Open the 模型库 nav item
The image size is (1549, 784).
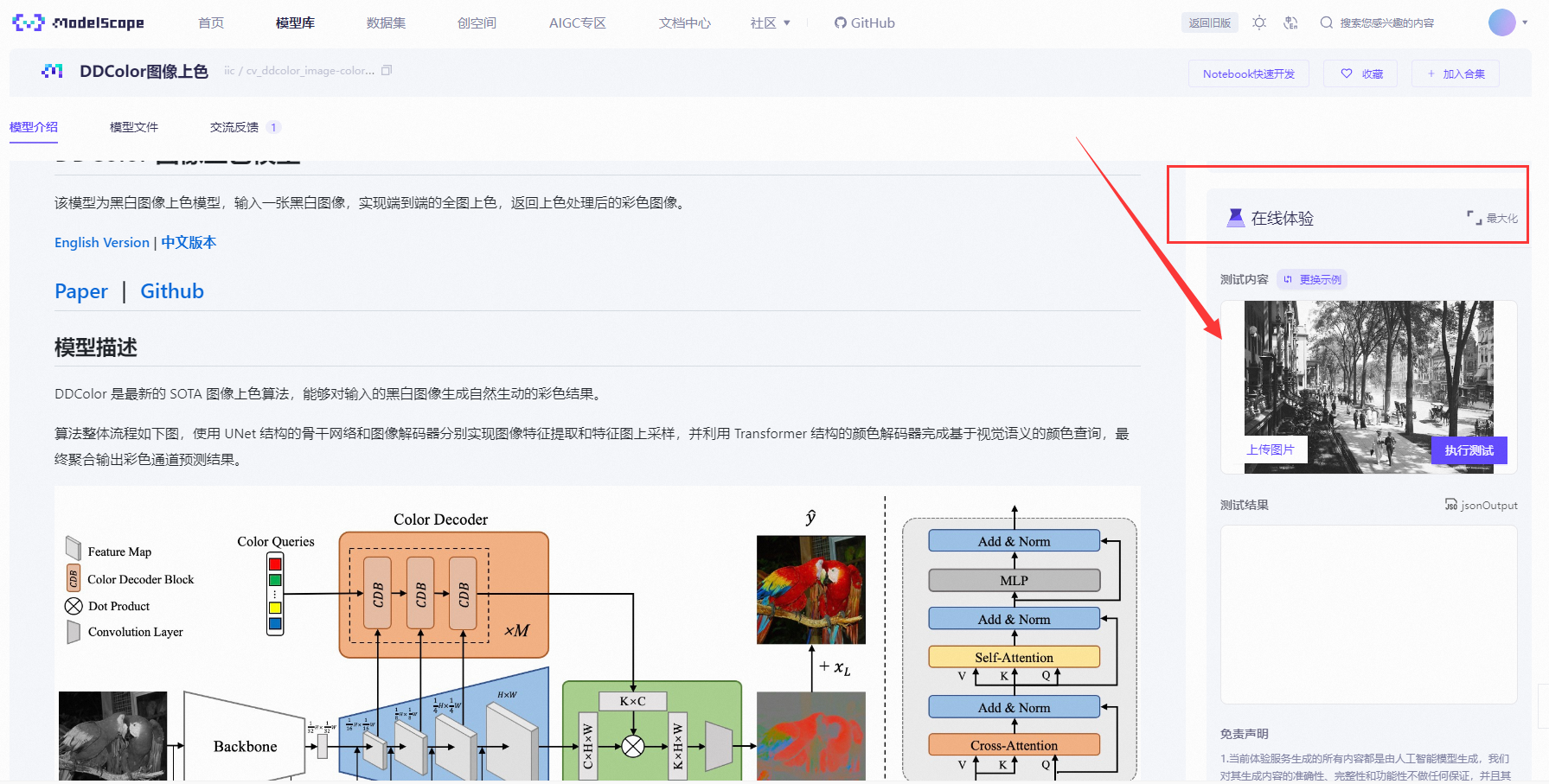[295, 22]
